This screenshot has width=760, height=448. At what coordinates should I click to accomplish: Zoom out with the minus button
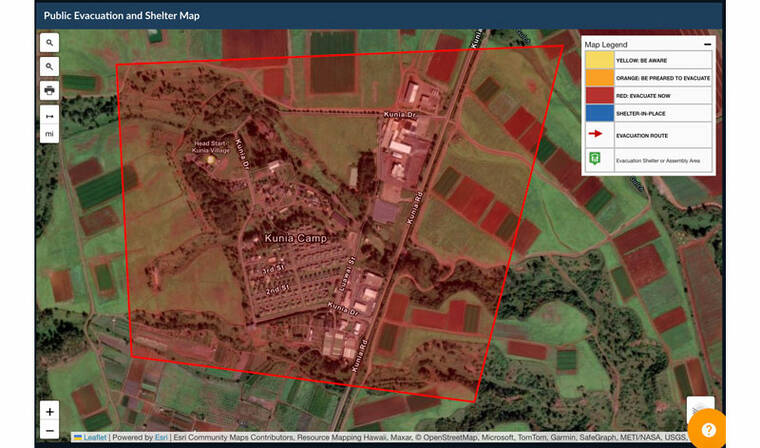(50, 430)
